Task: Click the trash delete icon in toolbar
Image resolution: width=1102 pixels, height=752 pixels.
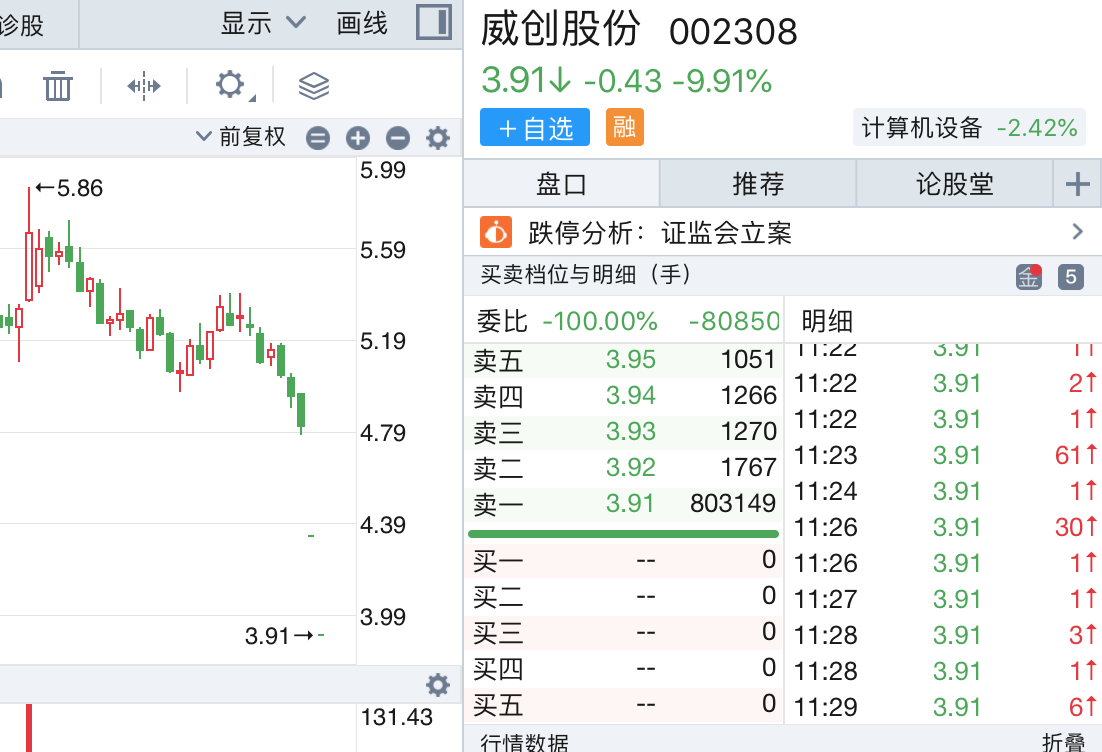Action: 58,86
